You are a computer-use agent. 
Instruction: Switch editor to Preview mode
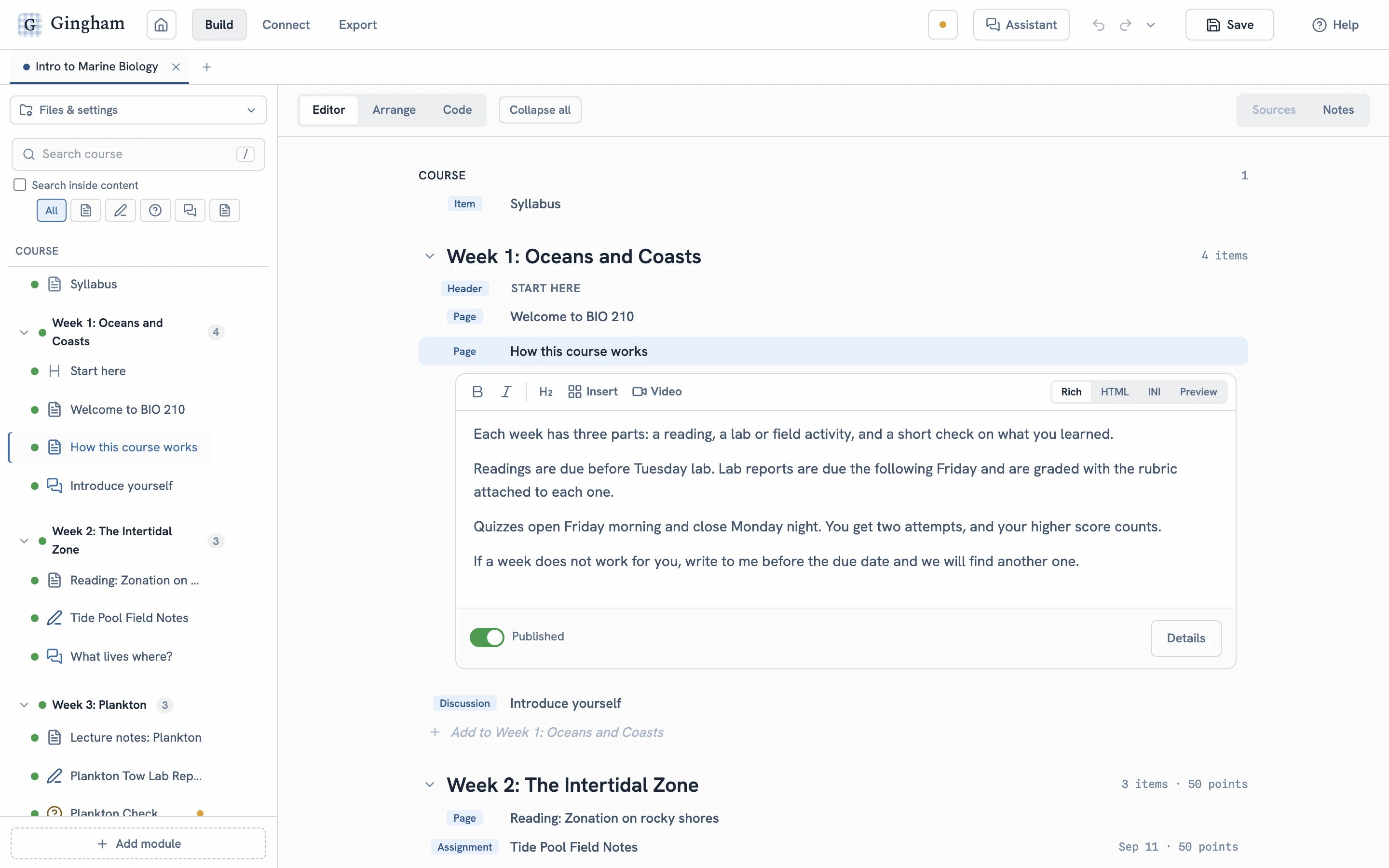tap(1198, 392)
